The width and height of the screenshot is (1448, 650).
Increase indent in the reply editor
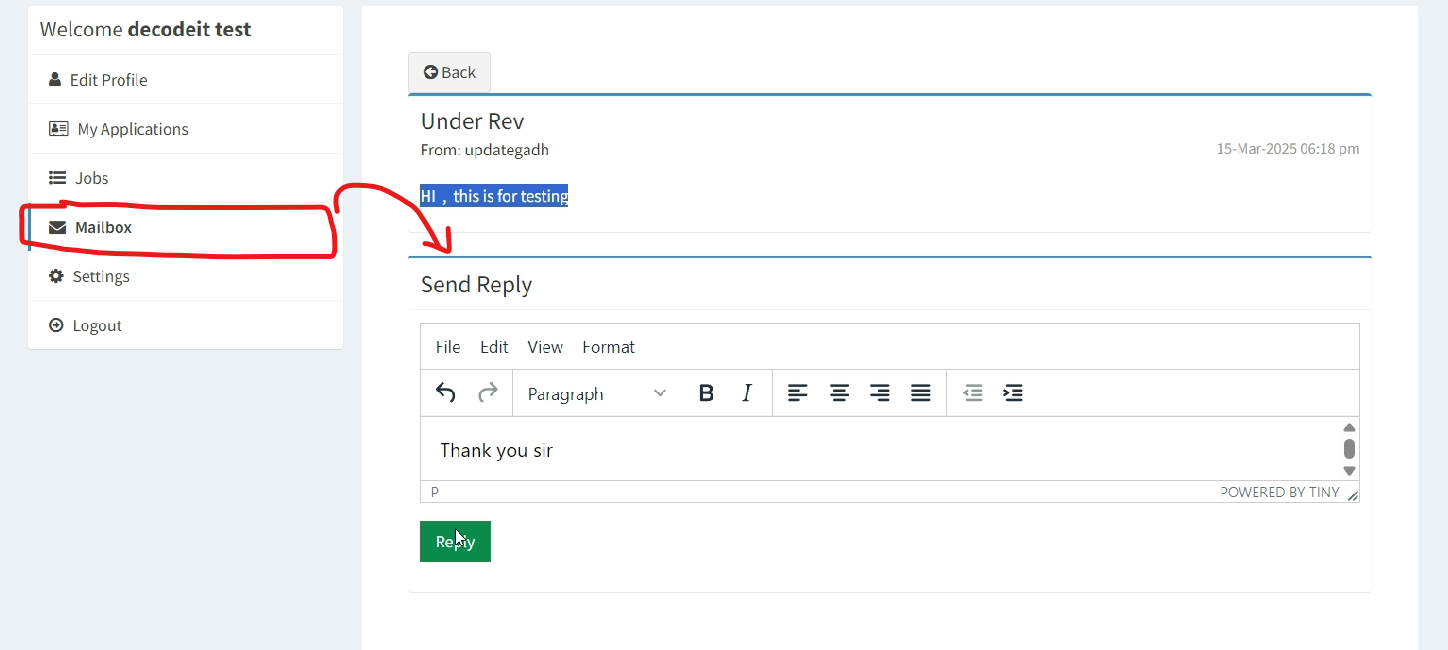[x=1013, y=393]
